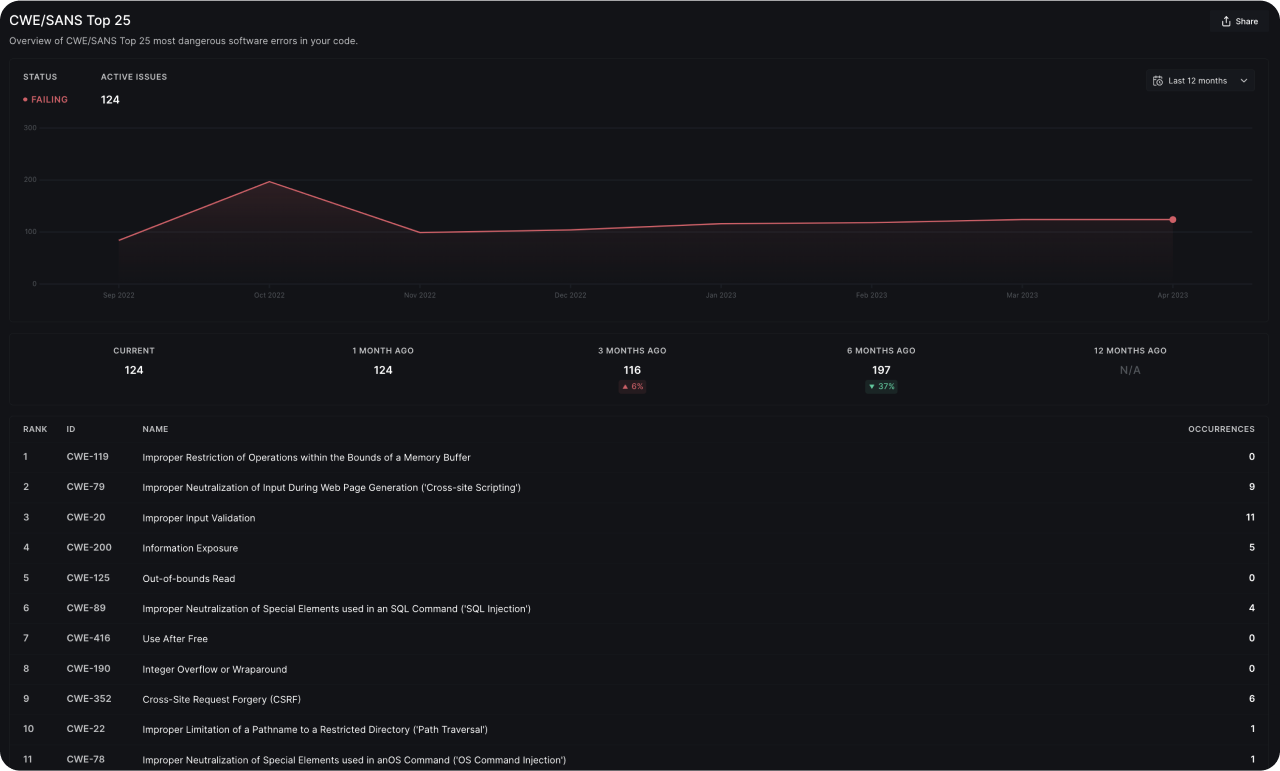Screen dimensions: 1280x771
Task: Click the 6 months ago value 197
Action: [881, 370]
